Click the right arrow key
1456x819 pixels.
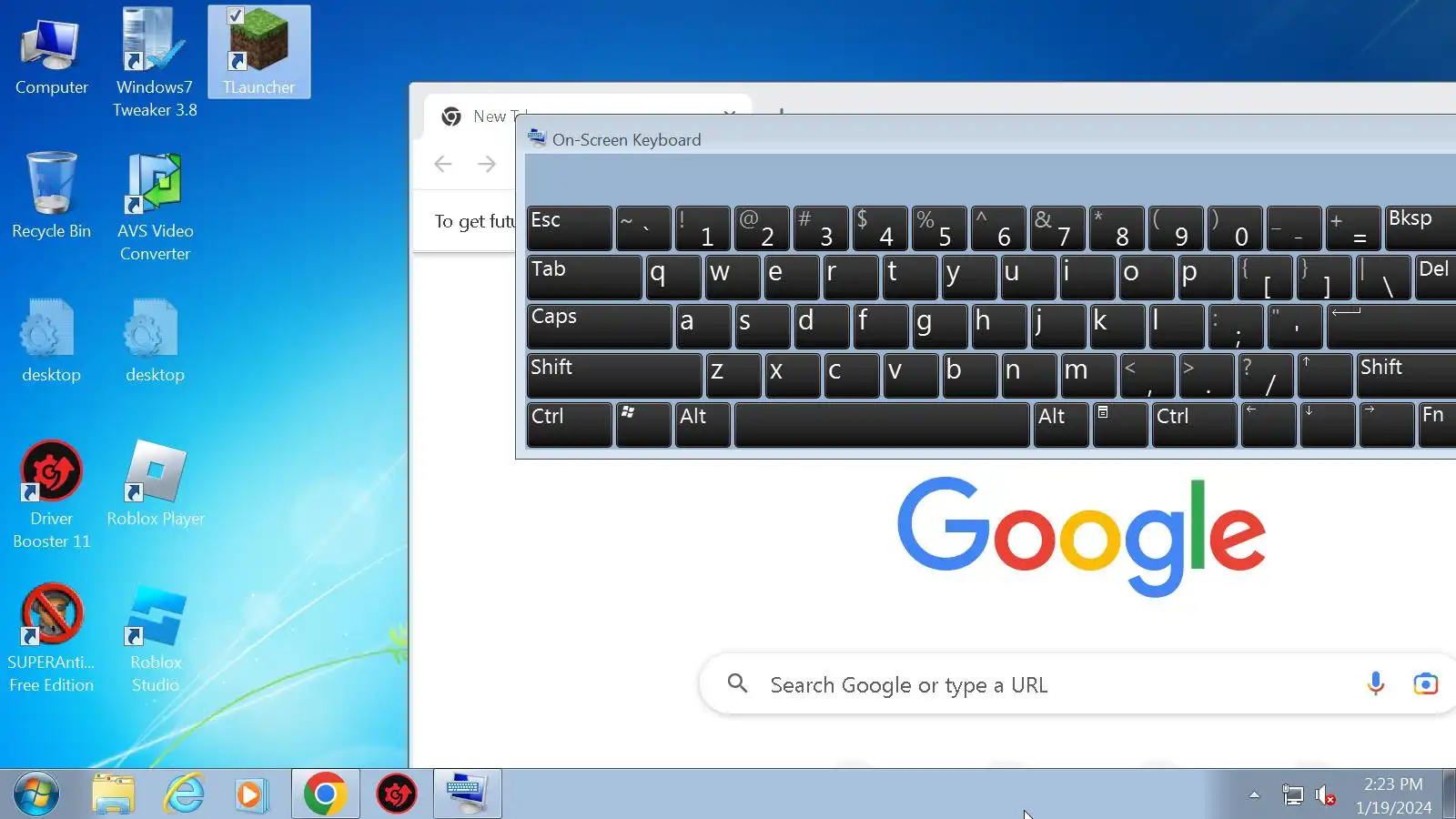[x=1387, y=425]
